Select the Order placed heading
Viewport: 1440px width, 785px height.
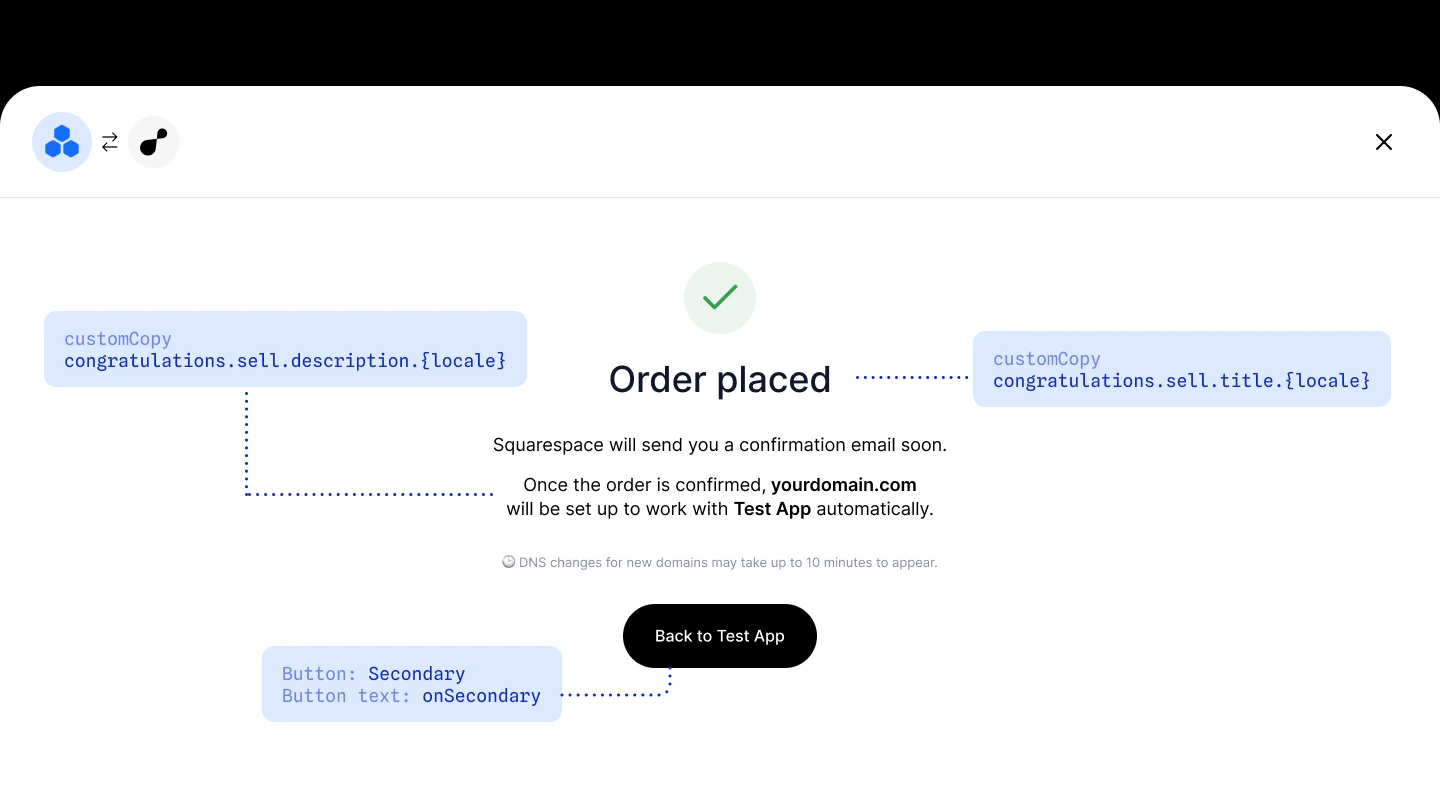click(720, 379)
